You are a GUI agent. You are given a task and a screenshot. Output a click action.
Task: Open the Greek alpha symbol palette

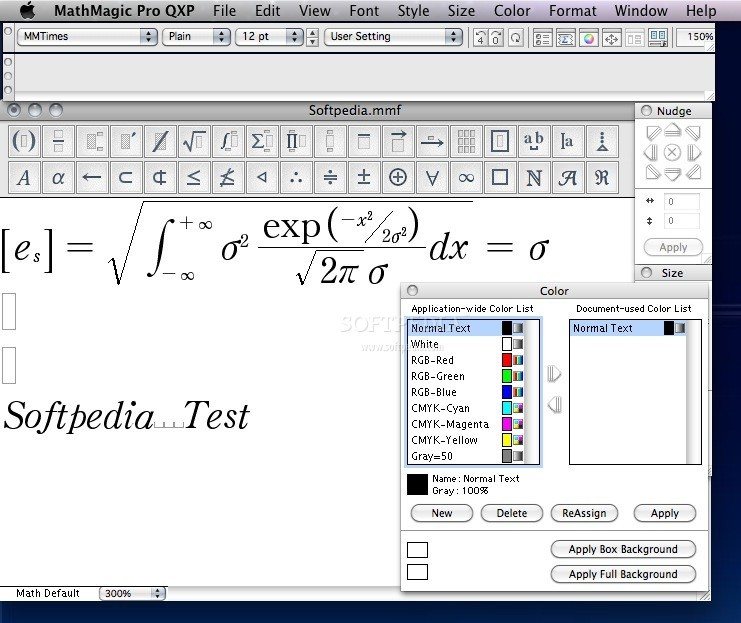[x=58, y=178]
